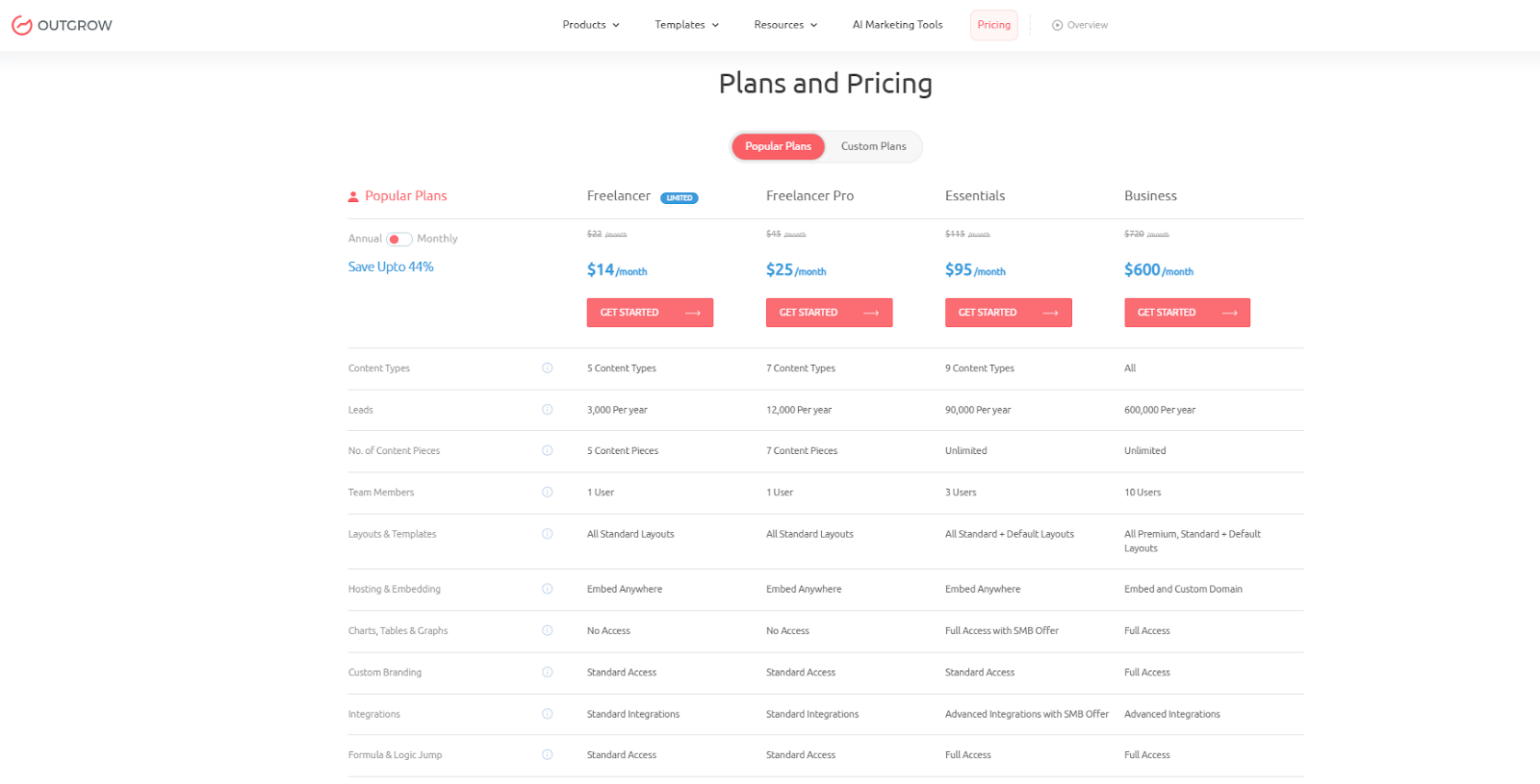Viewport: 1540px width, 784px height.
Task: Expand the Products dropdown menu
Action: pyautogui.click(x=590, y=25)
